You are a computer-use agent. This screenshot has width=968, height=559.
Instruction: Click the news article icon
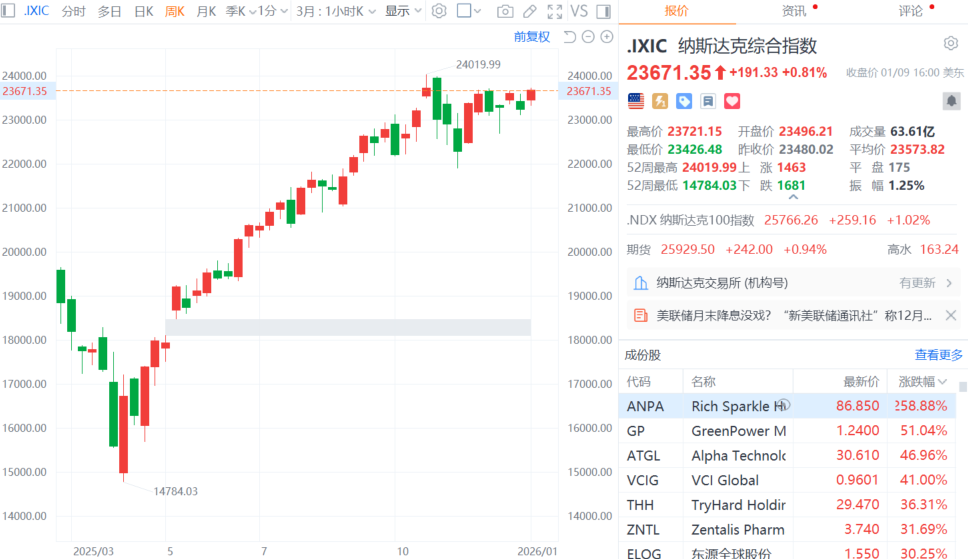[x=641, y=316]
